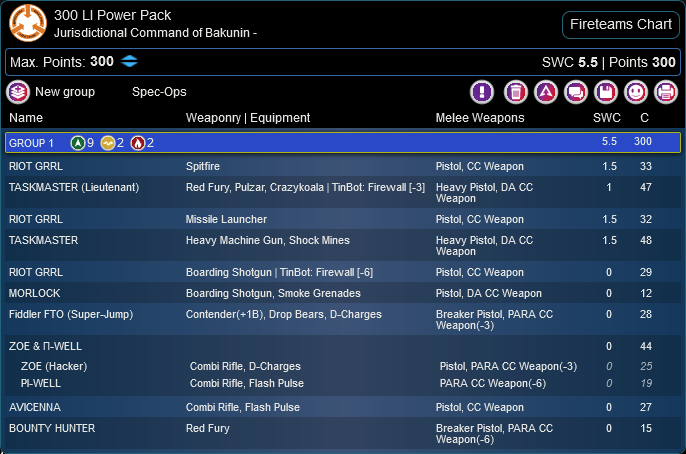This screenshot has width=686, height=454.
Task: Click Taskmaster Lieutenant cost 47
Action: coord(646,187)
